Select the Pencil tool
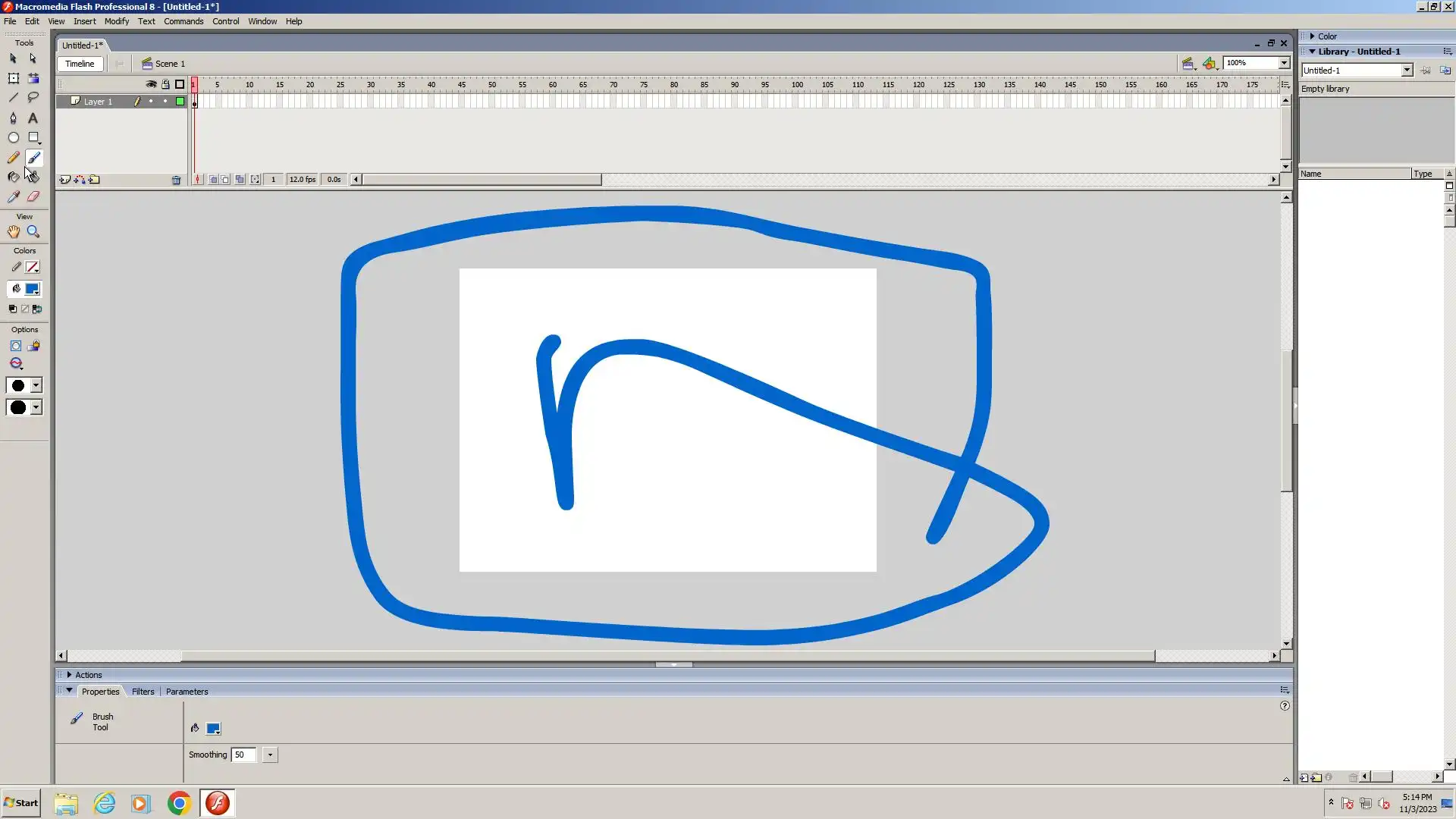 (x=13, y=158)
